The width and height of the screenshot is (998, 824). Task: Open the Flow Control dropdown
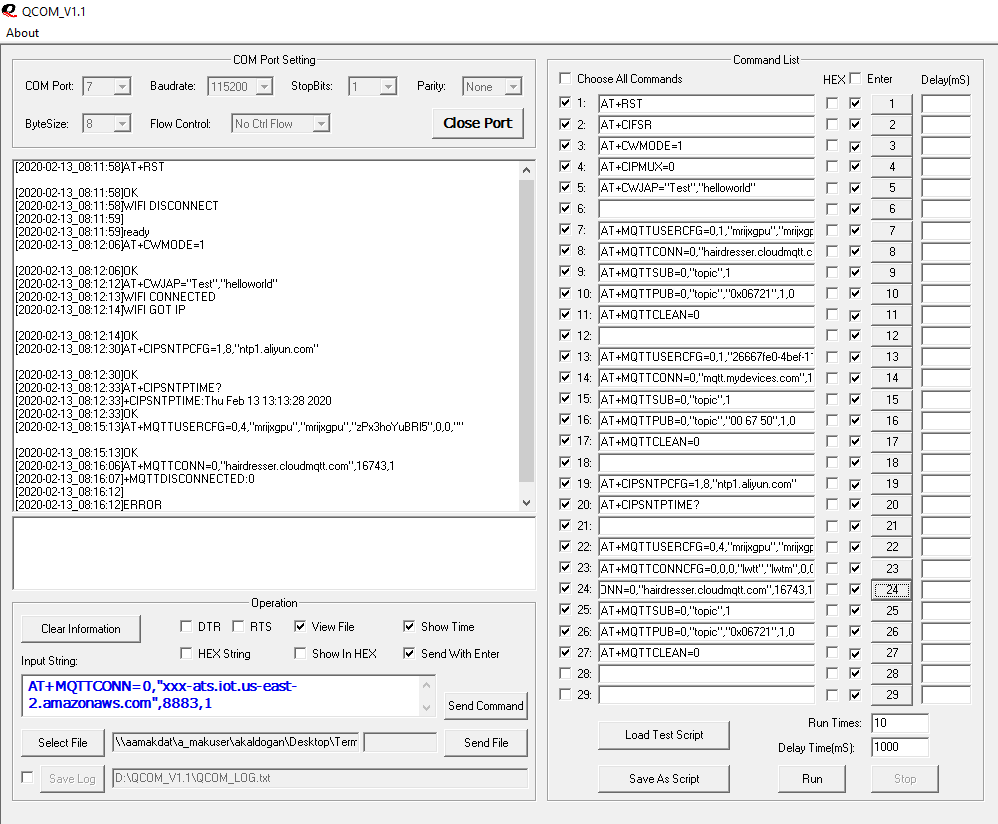322,122
